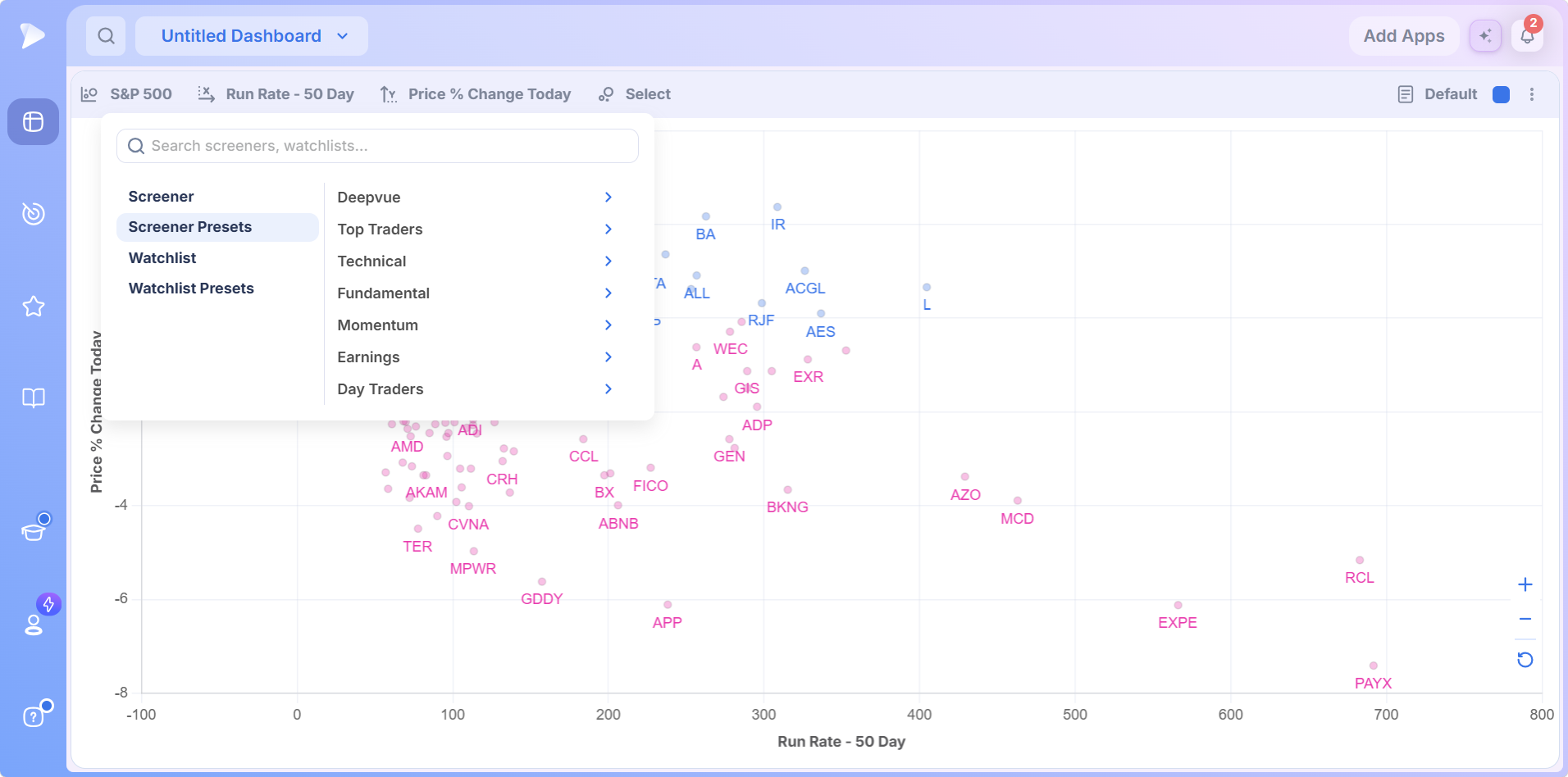Click the Default template document icon
Image resolution: width=1568 pixels, height=777 pixels.
pyautogui.click(x=1406, y=94)
